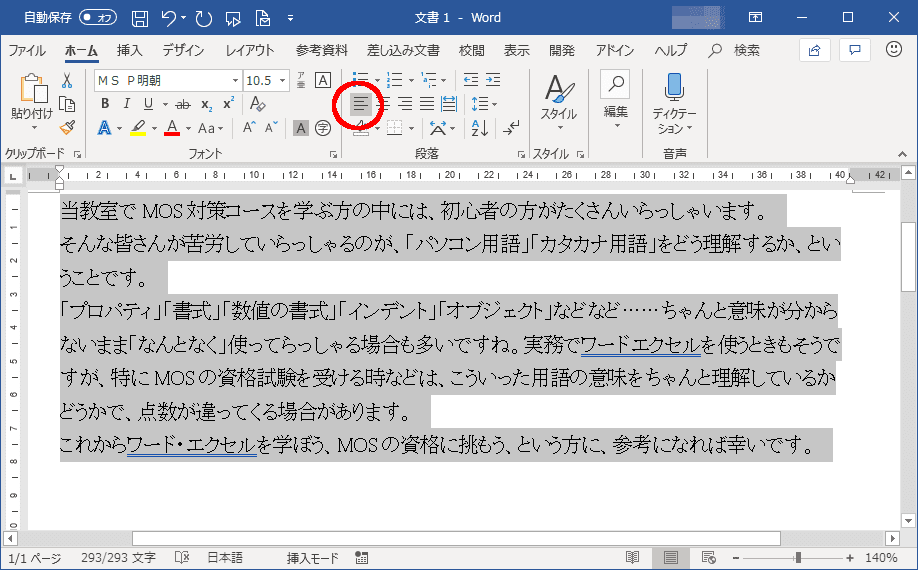This screenshot has height=570, width=918.
Task: Toggle the 挿入モード status bar indicator
Action: 313,558
